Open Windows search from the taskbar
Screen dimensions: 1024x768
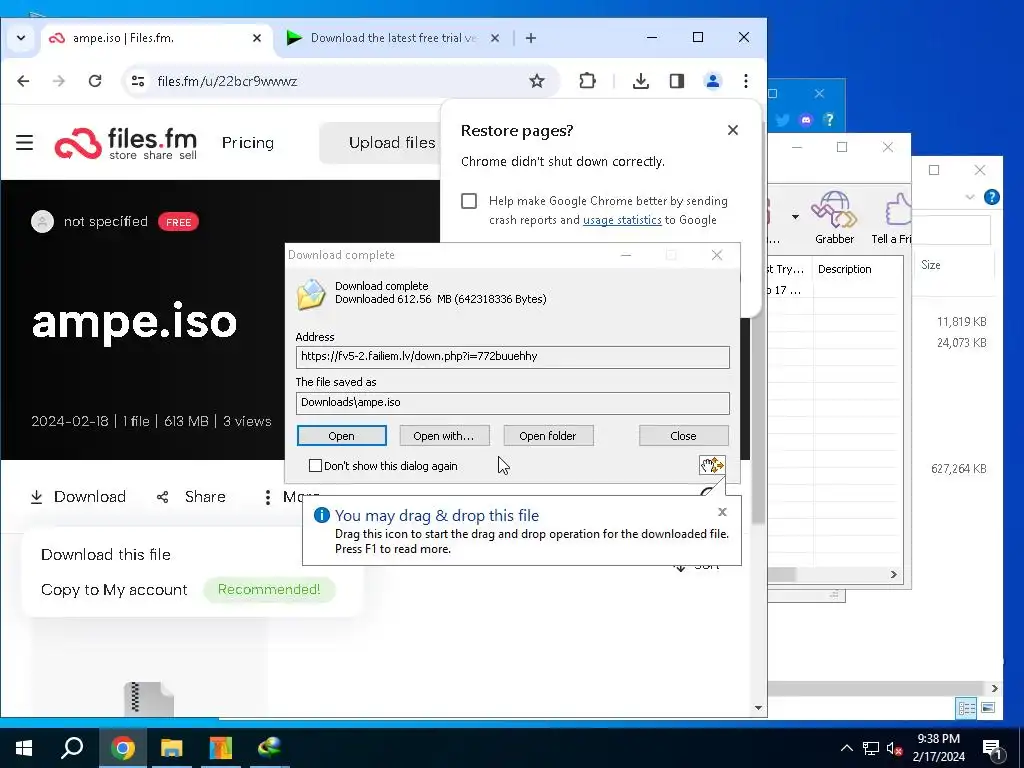(72, 748)
